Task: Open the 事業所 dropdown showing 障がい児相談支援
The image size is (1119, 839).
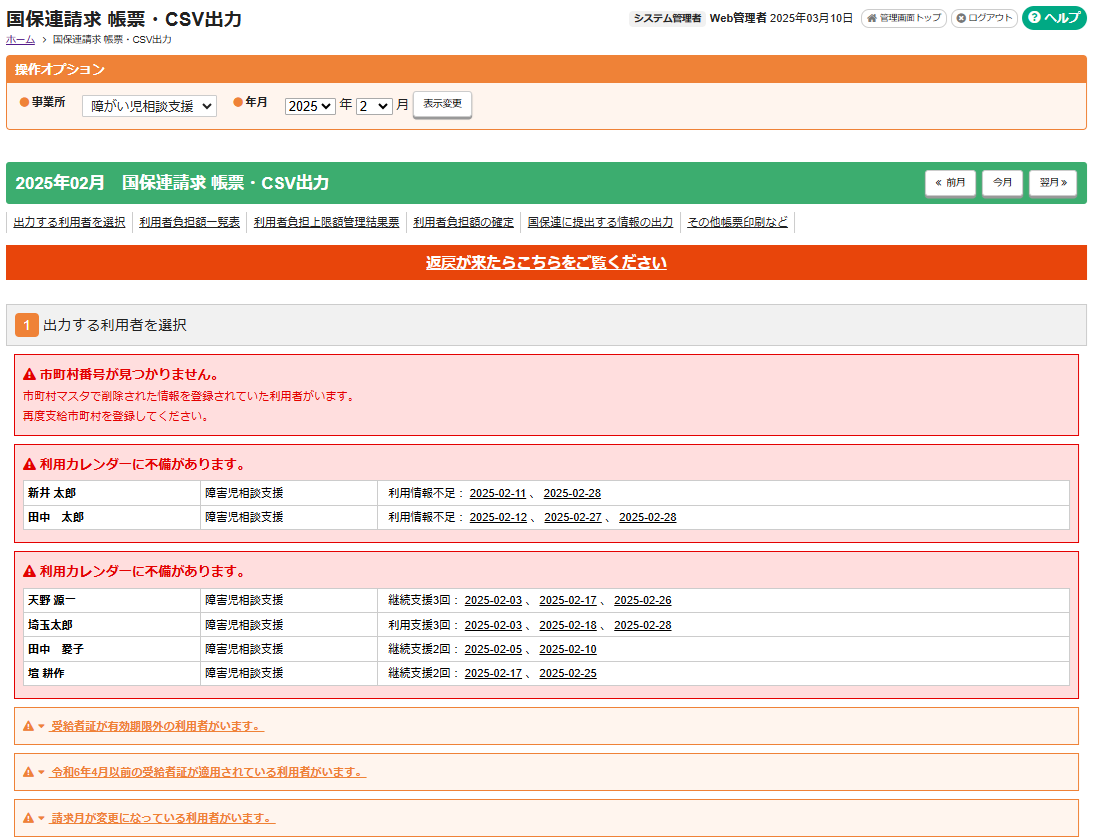Action: click(x=149, y=104)
